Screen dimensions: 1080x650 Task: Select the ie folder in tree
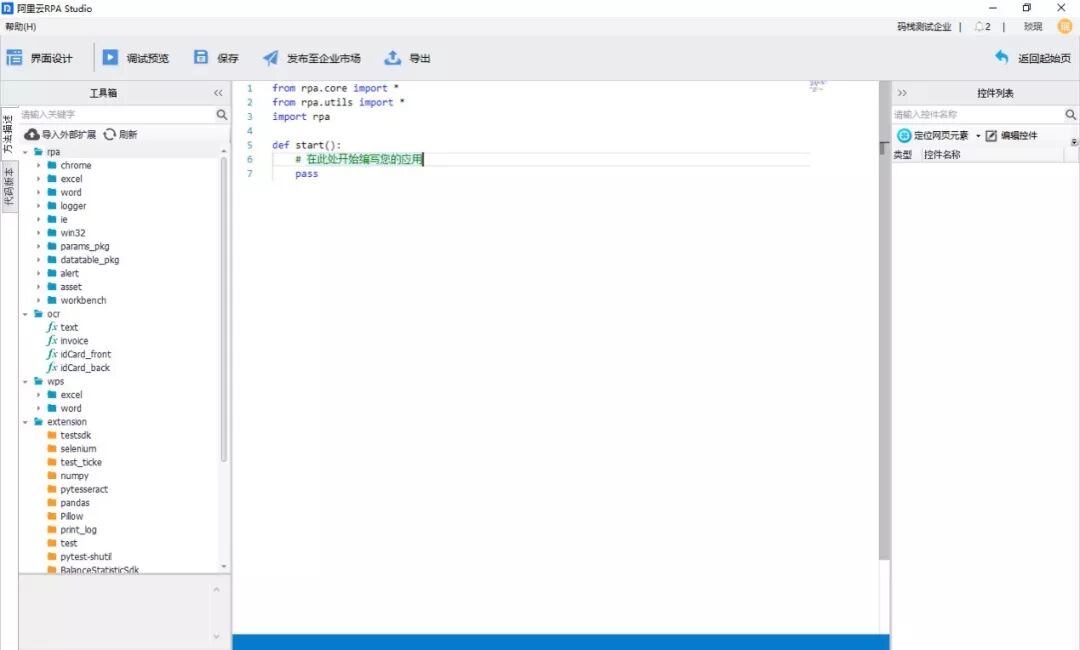pyautogui.click(x=57, y=220)
